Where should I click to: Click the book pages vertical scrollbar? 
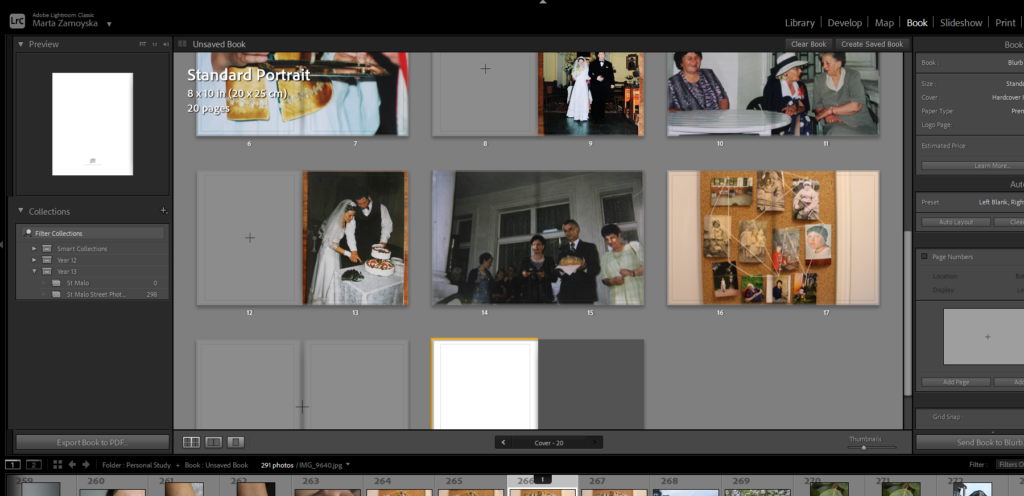907,313
